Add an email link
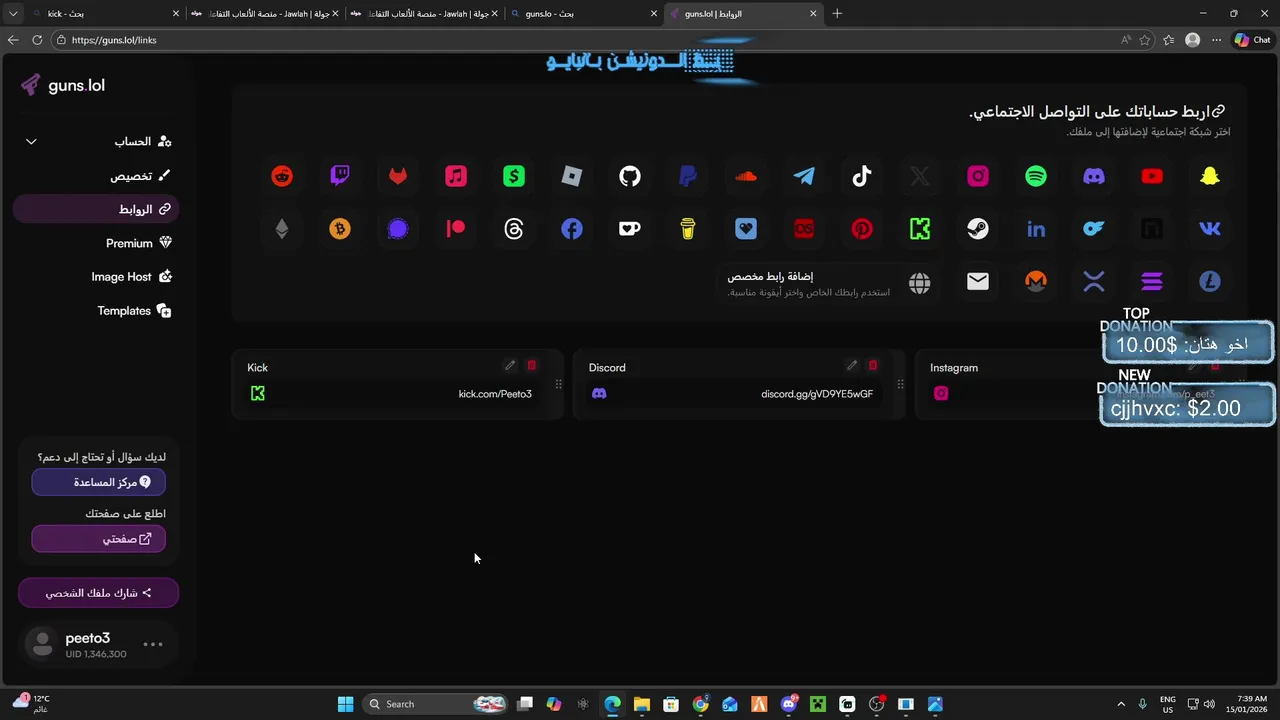This screenshot has height=720, width=1280. [978, 282]
